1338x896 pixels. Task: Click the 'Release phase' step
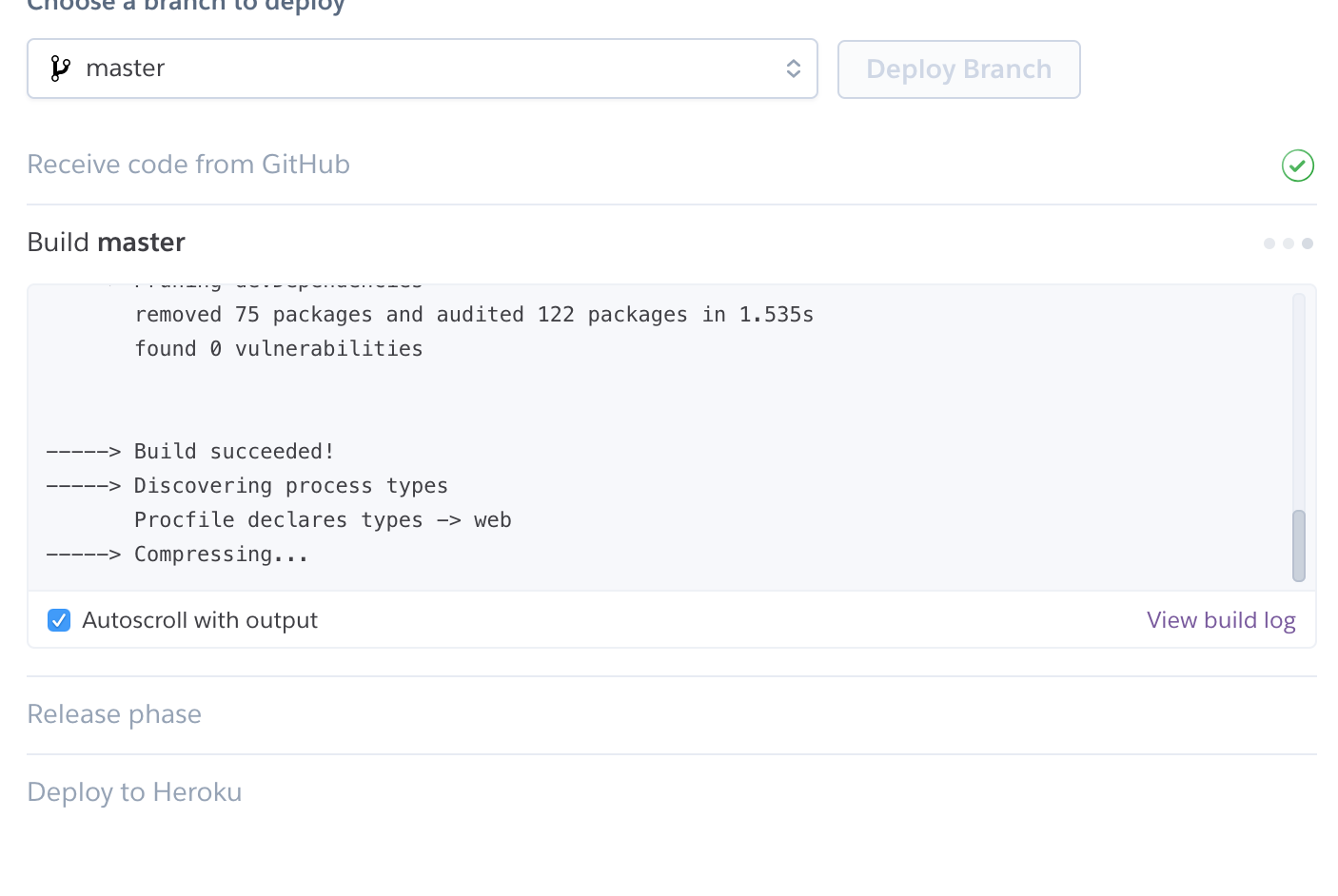coord(114,714)
